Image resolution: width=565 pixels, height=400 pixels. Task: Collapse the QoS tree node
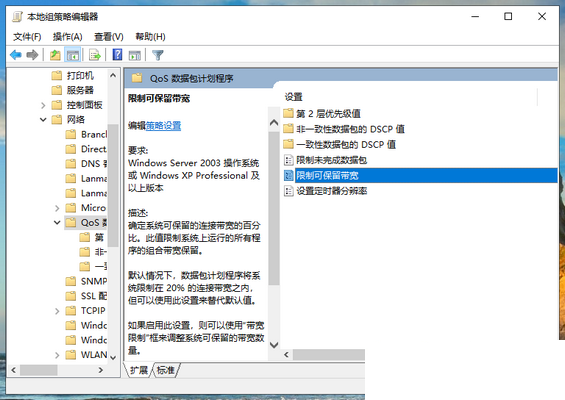(57, 223)
